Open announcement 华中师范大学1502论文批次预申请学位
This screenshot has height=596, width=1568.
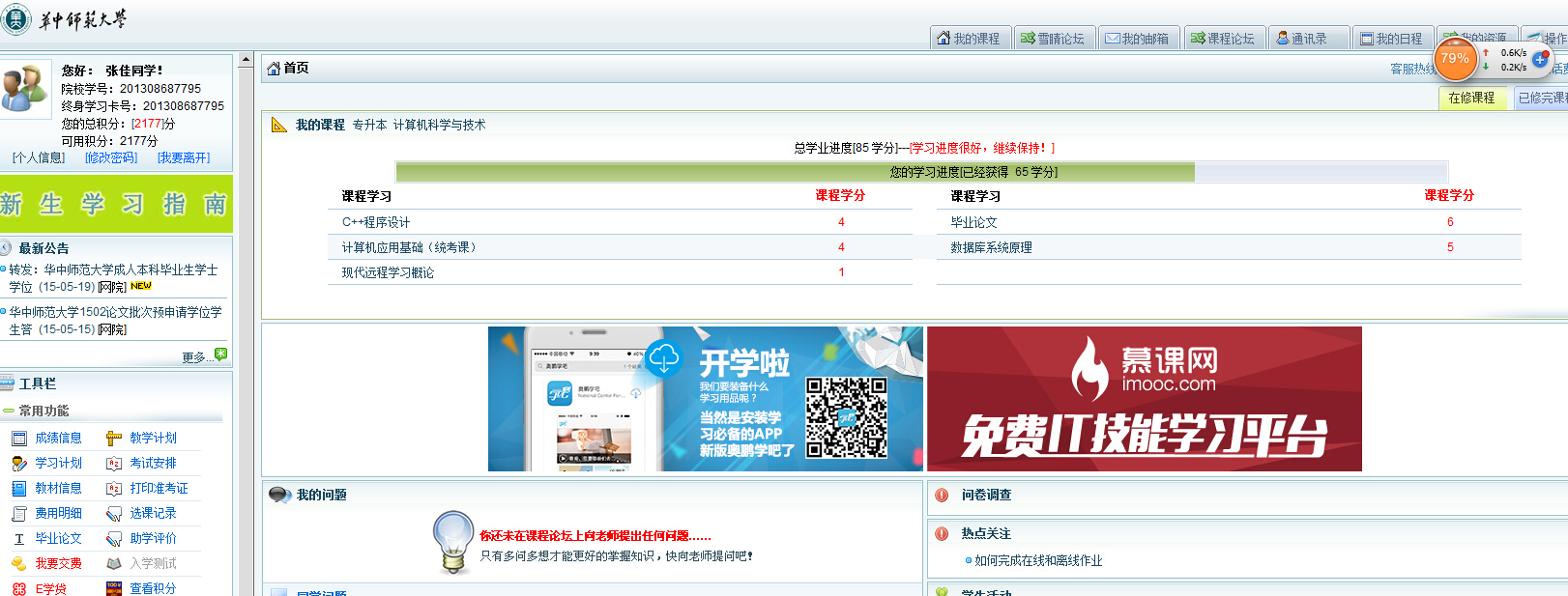(x=115, y=321)
